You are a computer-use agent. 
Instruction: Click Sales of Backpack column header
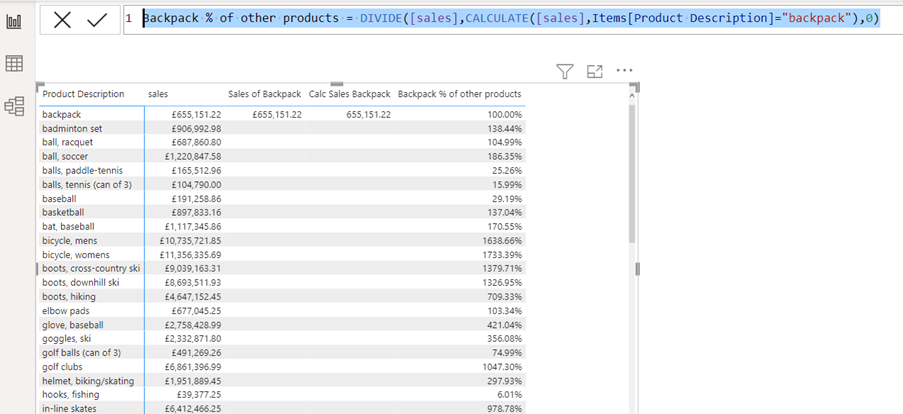[x=264, y=94]
